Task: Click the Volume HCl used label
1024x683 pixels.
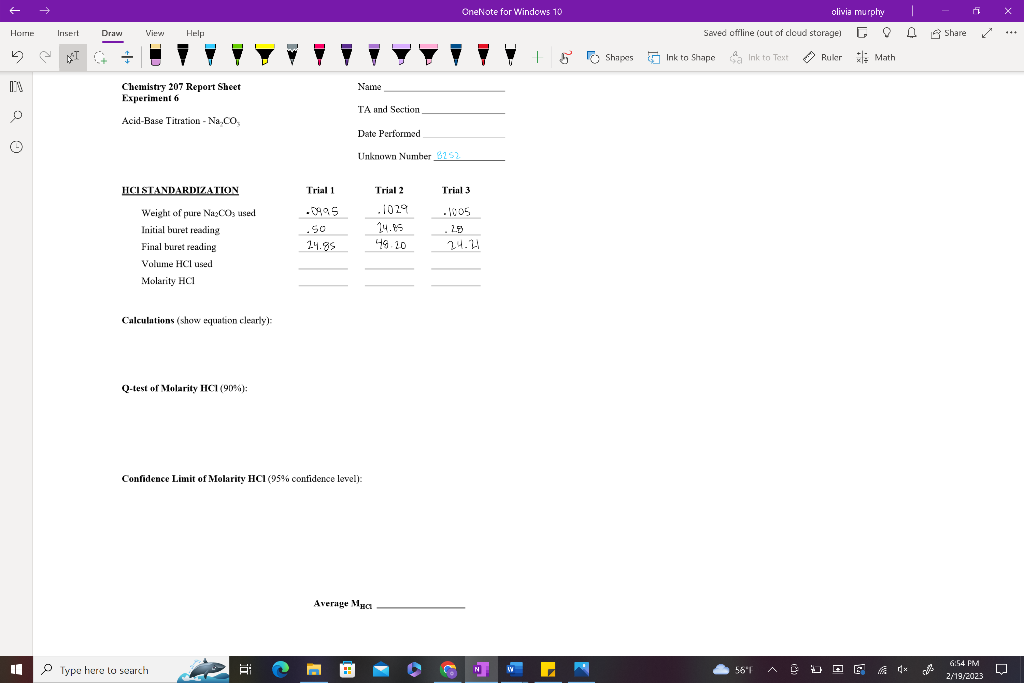Action: [177, 264]
